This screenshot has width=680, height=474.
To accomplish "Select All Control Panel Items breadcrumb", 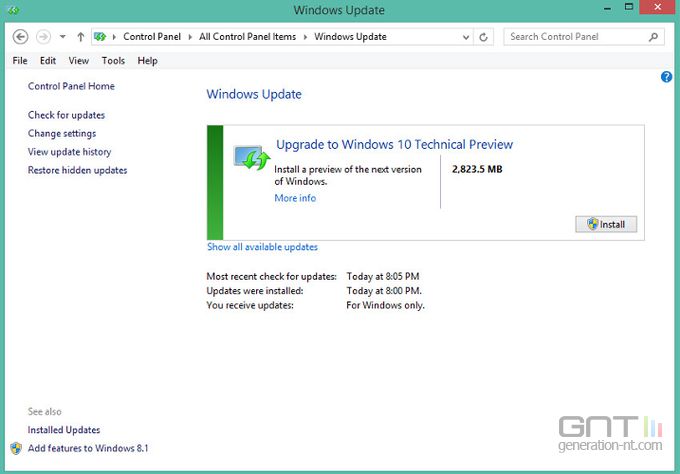I will [248, 37].
